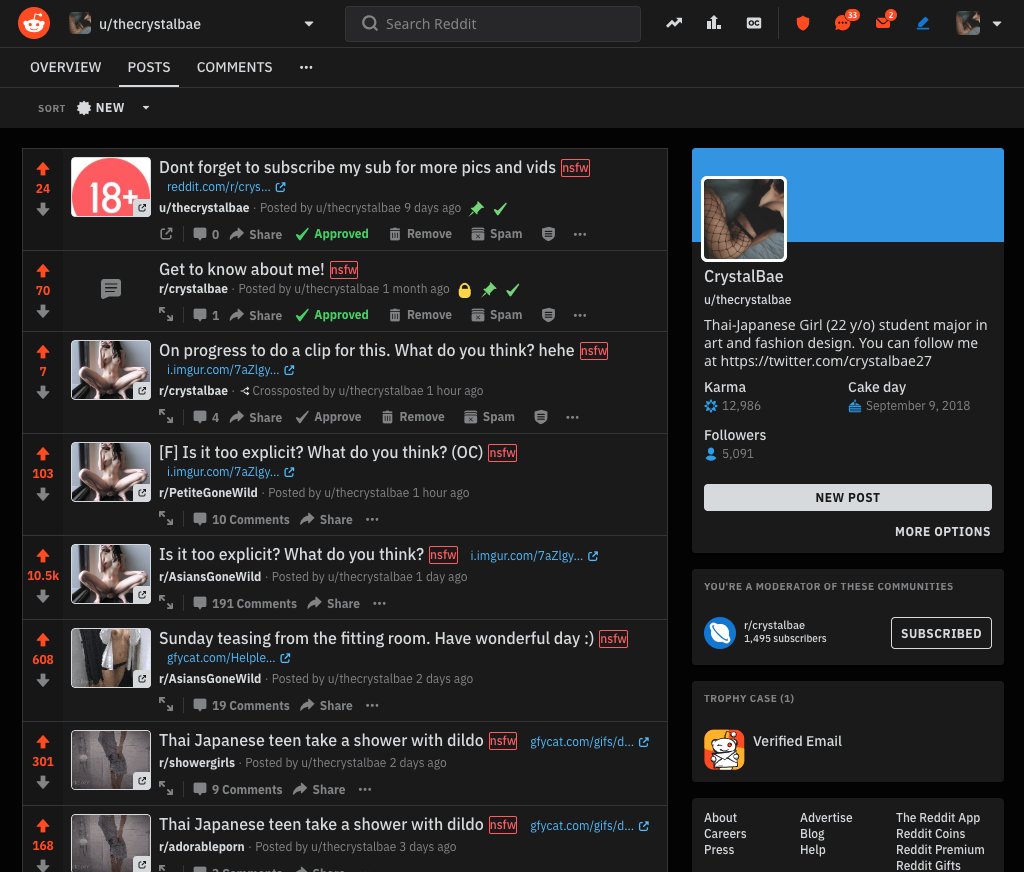Viewport: 1024px width, 872px height.
Task: Open more options on the 10 Comments post
Action: pos(372,519)
